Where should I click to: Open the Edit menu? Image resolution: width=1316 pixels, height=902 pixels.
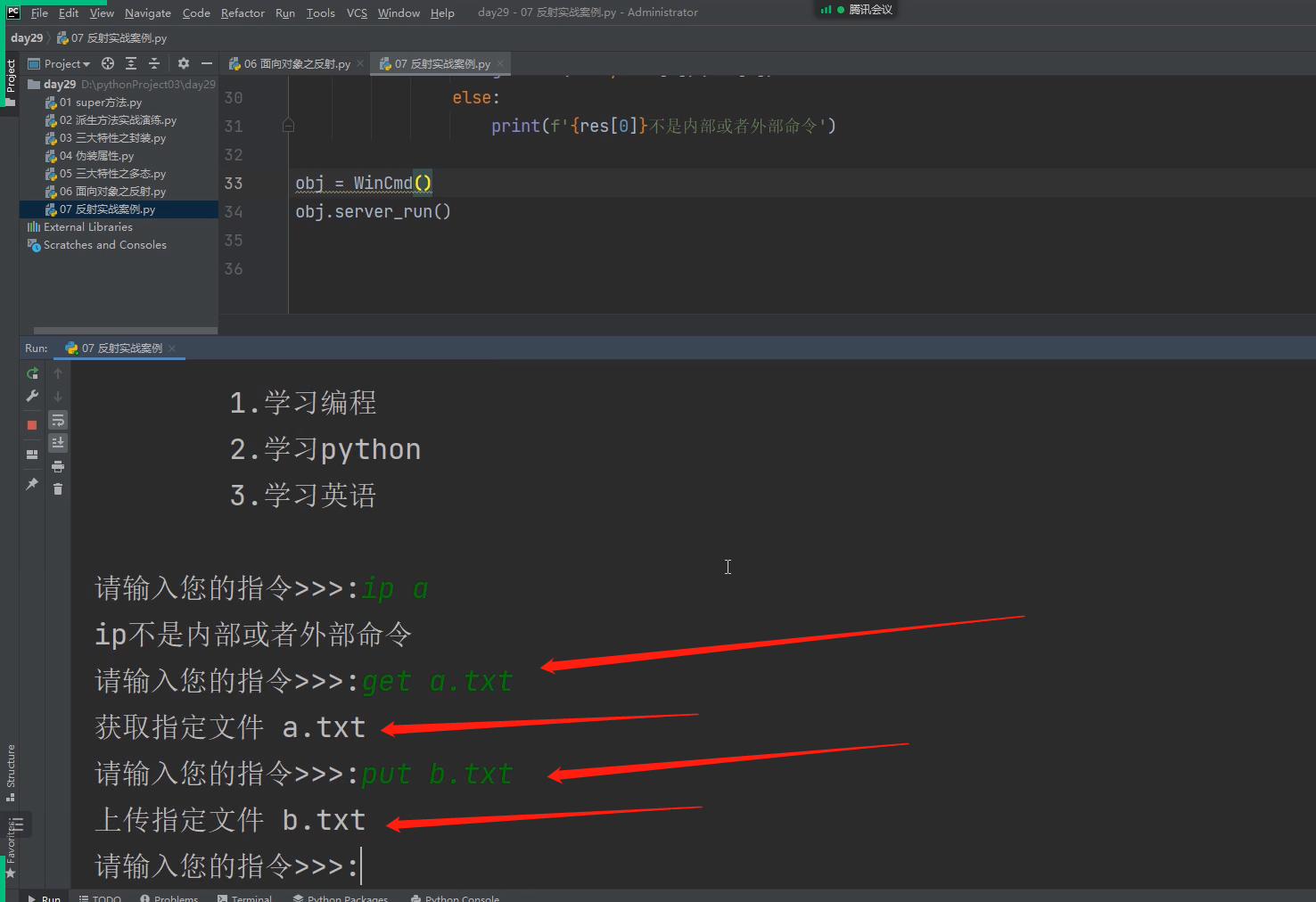pyautogui.click(x=69, y=12)
